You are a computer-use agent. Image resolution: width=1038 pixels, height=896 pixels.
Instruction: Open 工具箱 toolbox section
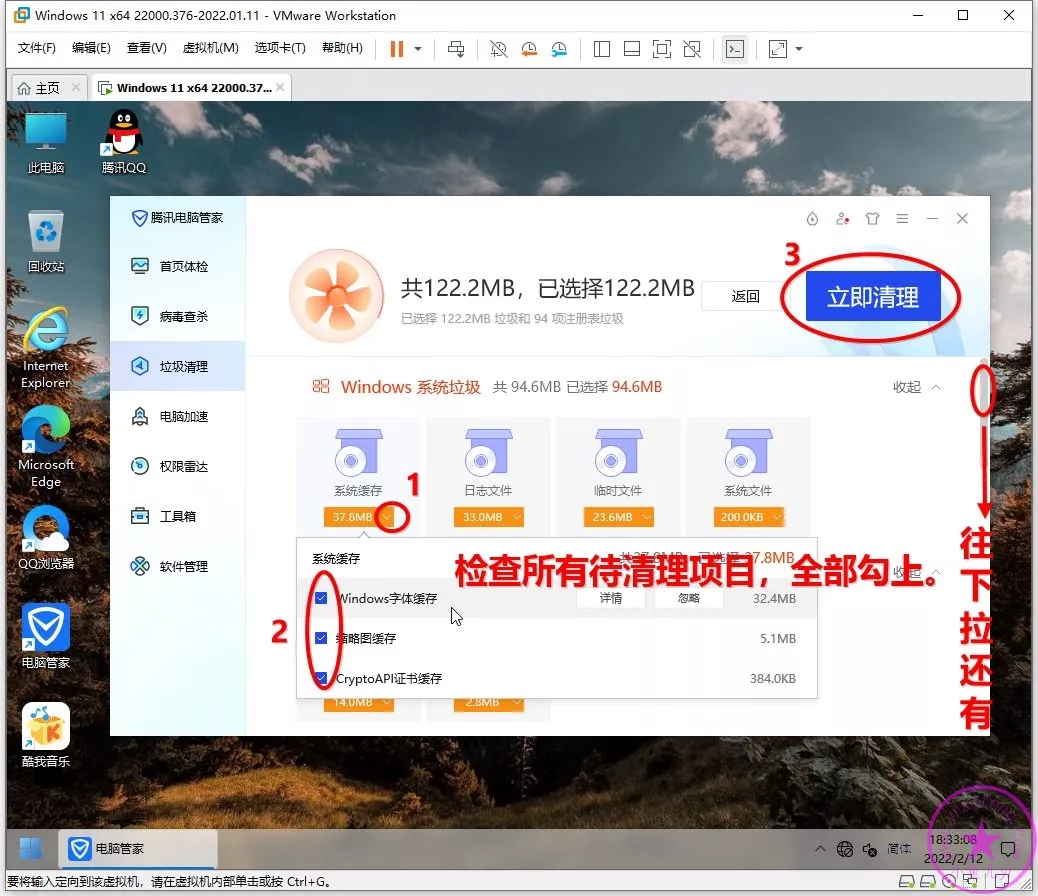tap(177, 517)
